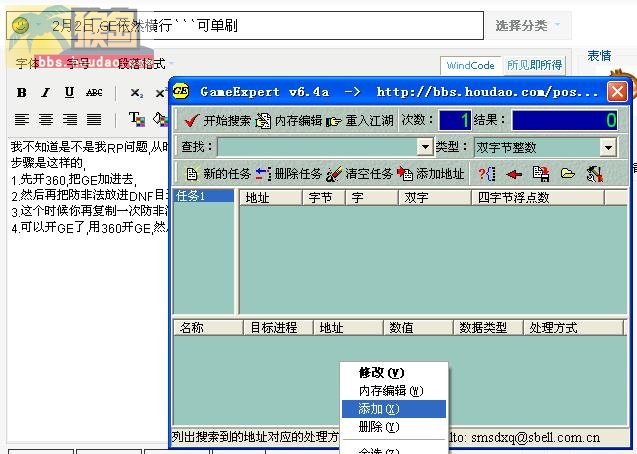
Task: Select 删除(Y) in context menu
Action: pos(394,427)
